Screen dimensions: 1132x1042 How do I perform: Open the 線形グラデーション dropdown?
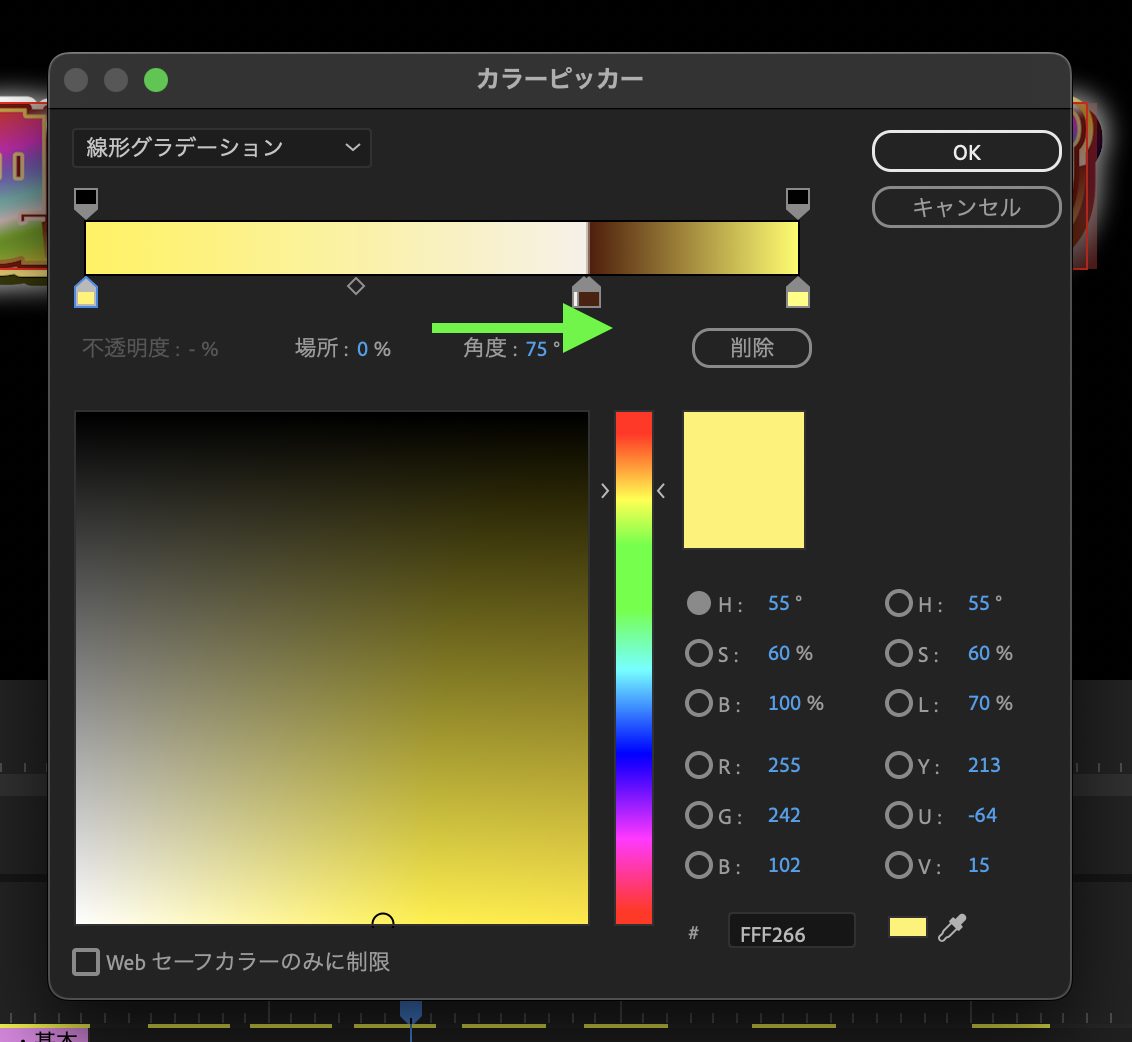tap(221, 147)
